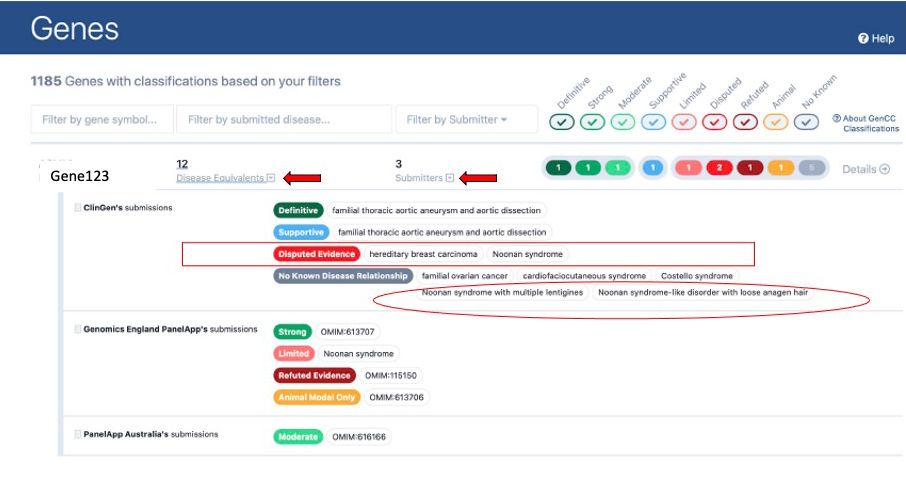
Task: Select OMIM:613707 tag
Action: pos(348,332)
